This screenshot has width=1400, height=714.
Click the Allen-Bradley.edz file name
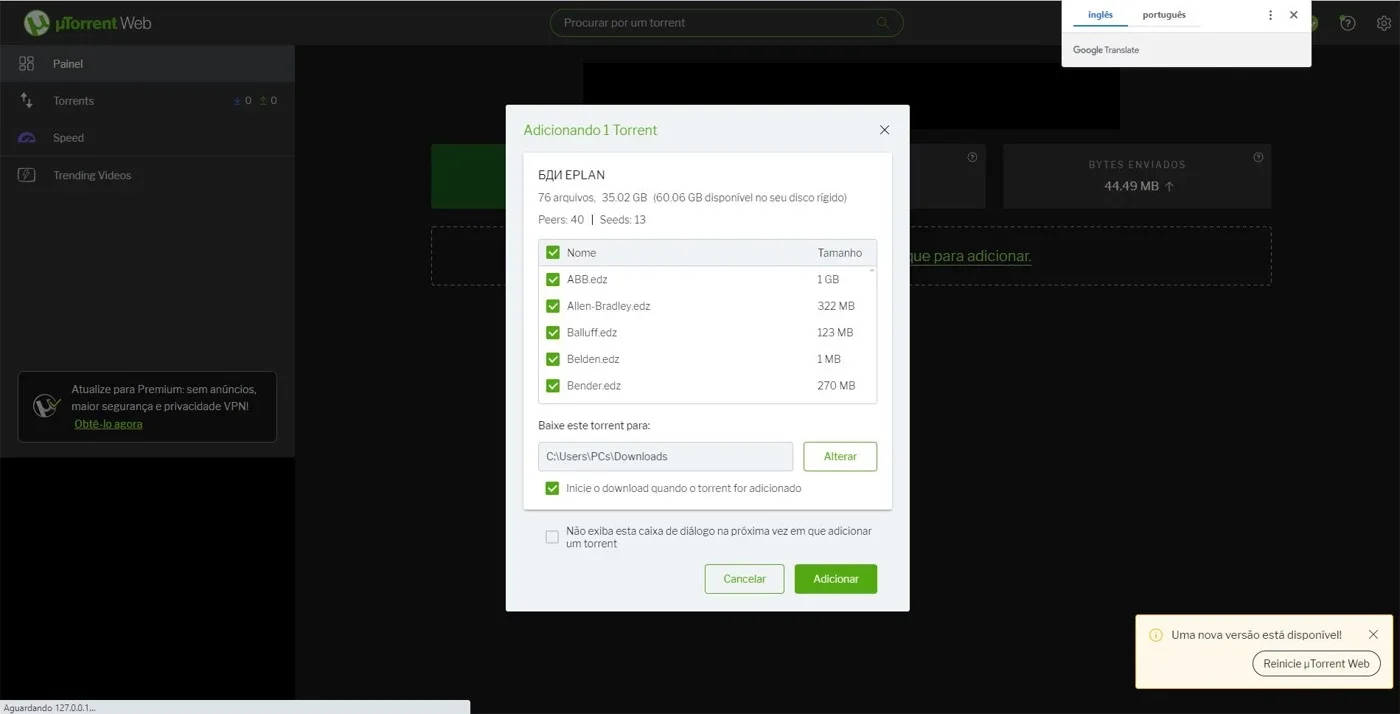tap(608, 306)
